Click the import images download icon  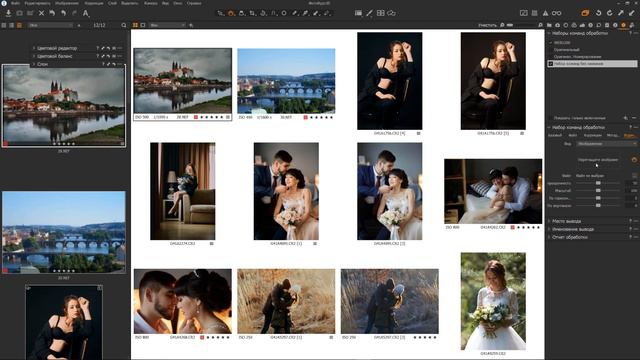(x=8, y=13)
